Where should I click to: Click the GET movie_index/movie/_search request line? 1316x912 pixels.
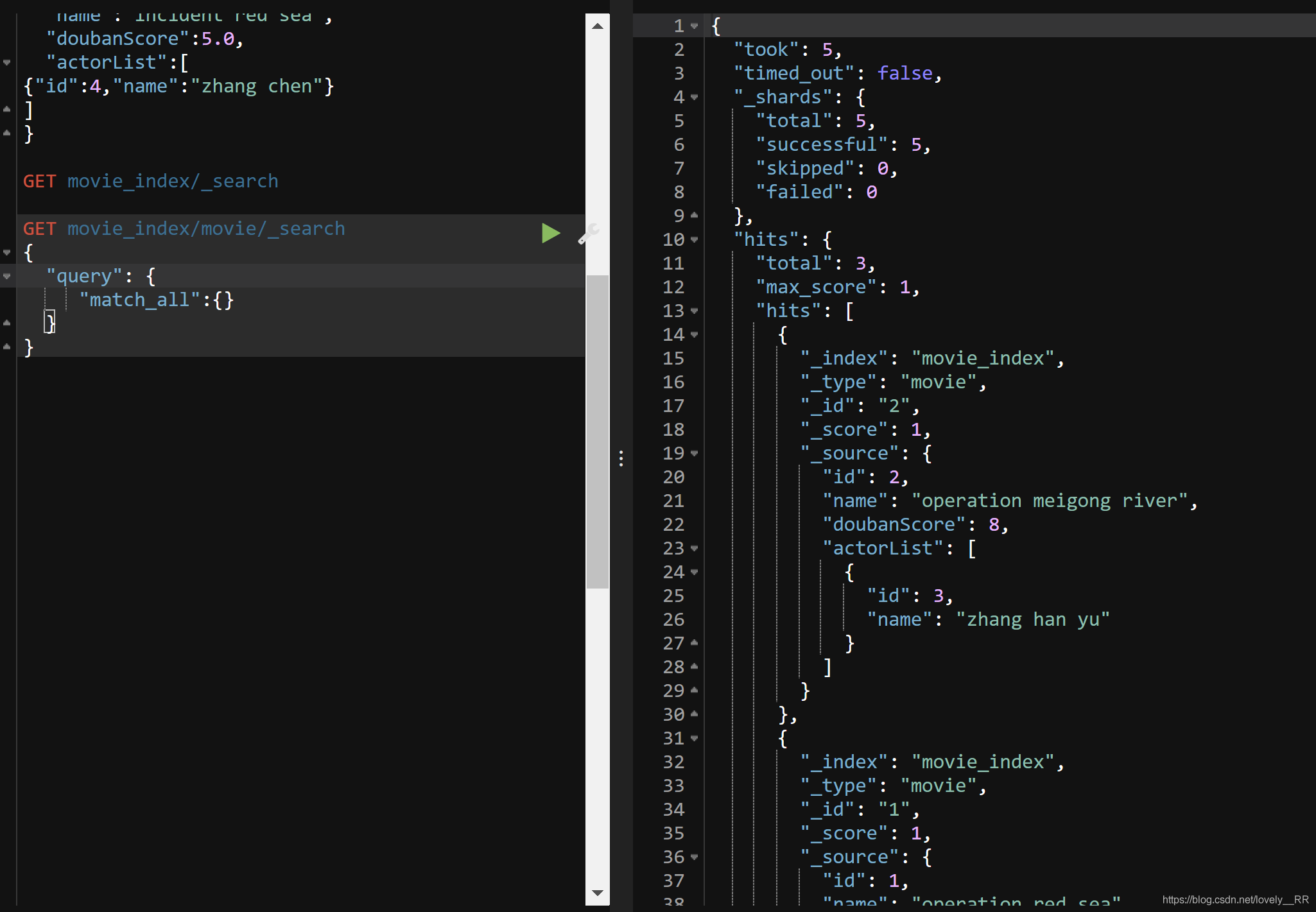click(x=184, y=229)
